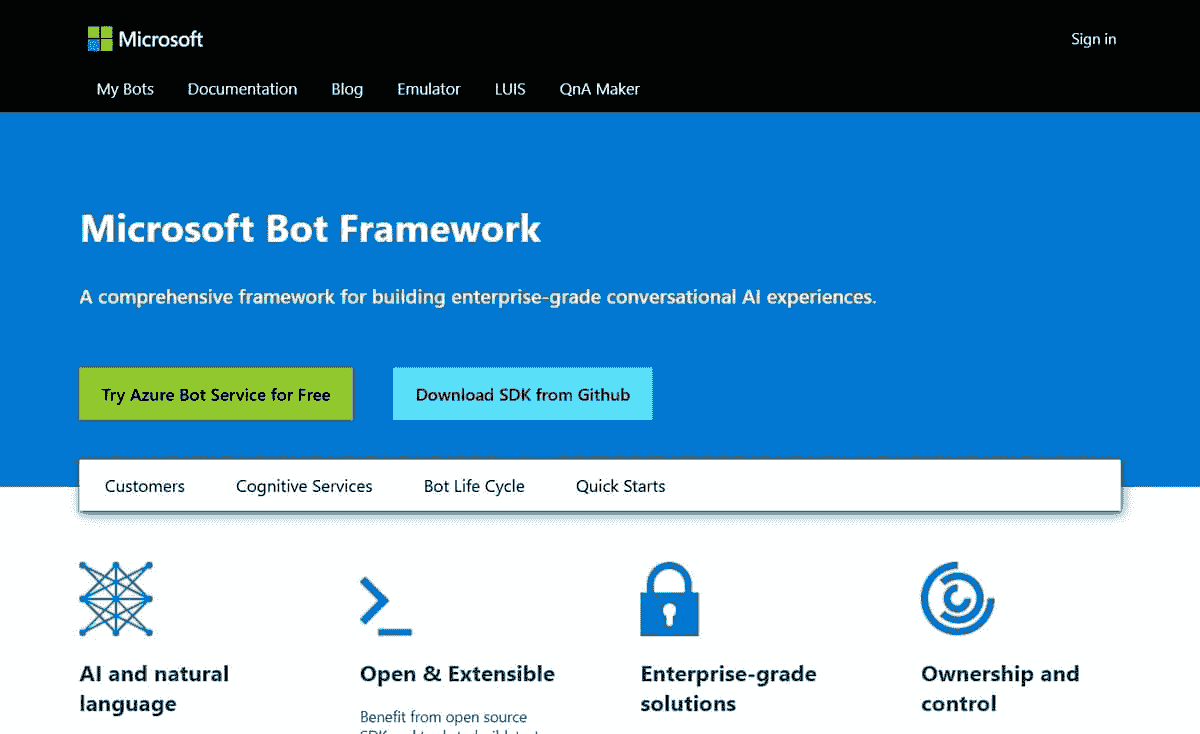
Task: Jump to the Quick Starts tab
Action: point(620,486)
